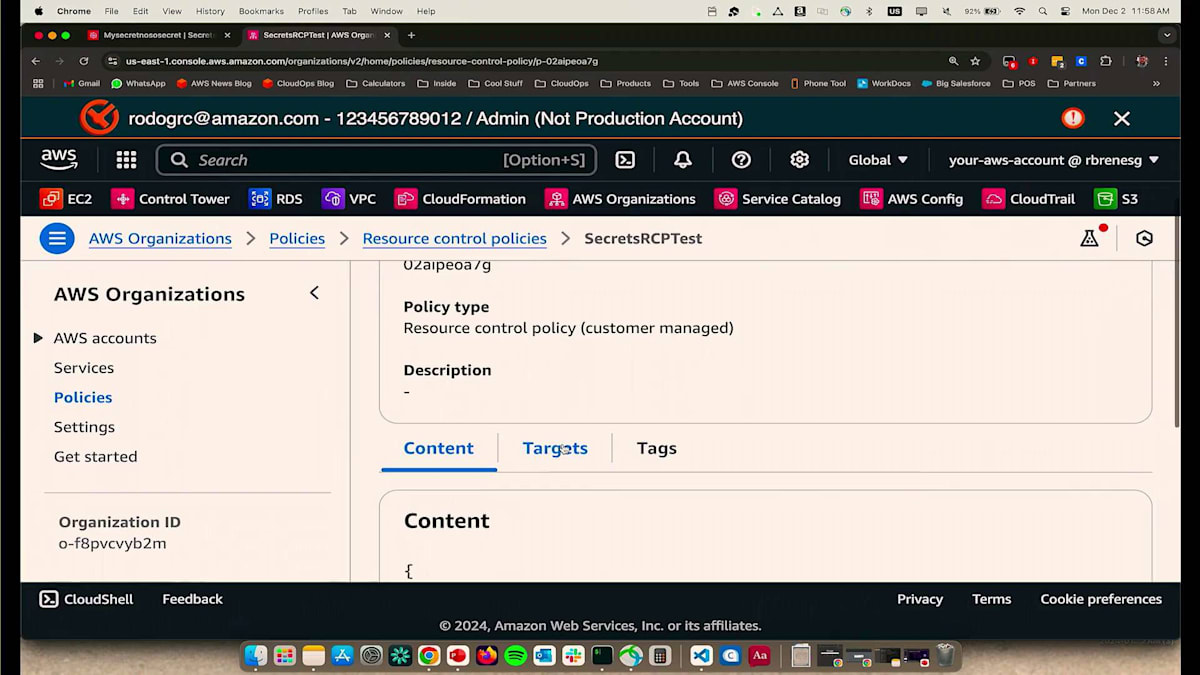The height and width of the screenshot is (675, 1200).
Task: Expand AWS accounts in the sidebar
Action: (38, 338)
